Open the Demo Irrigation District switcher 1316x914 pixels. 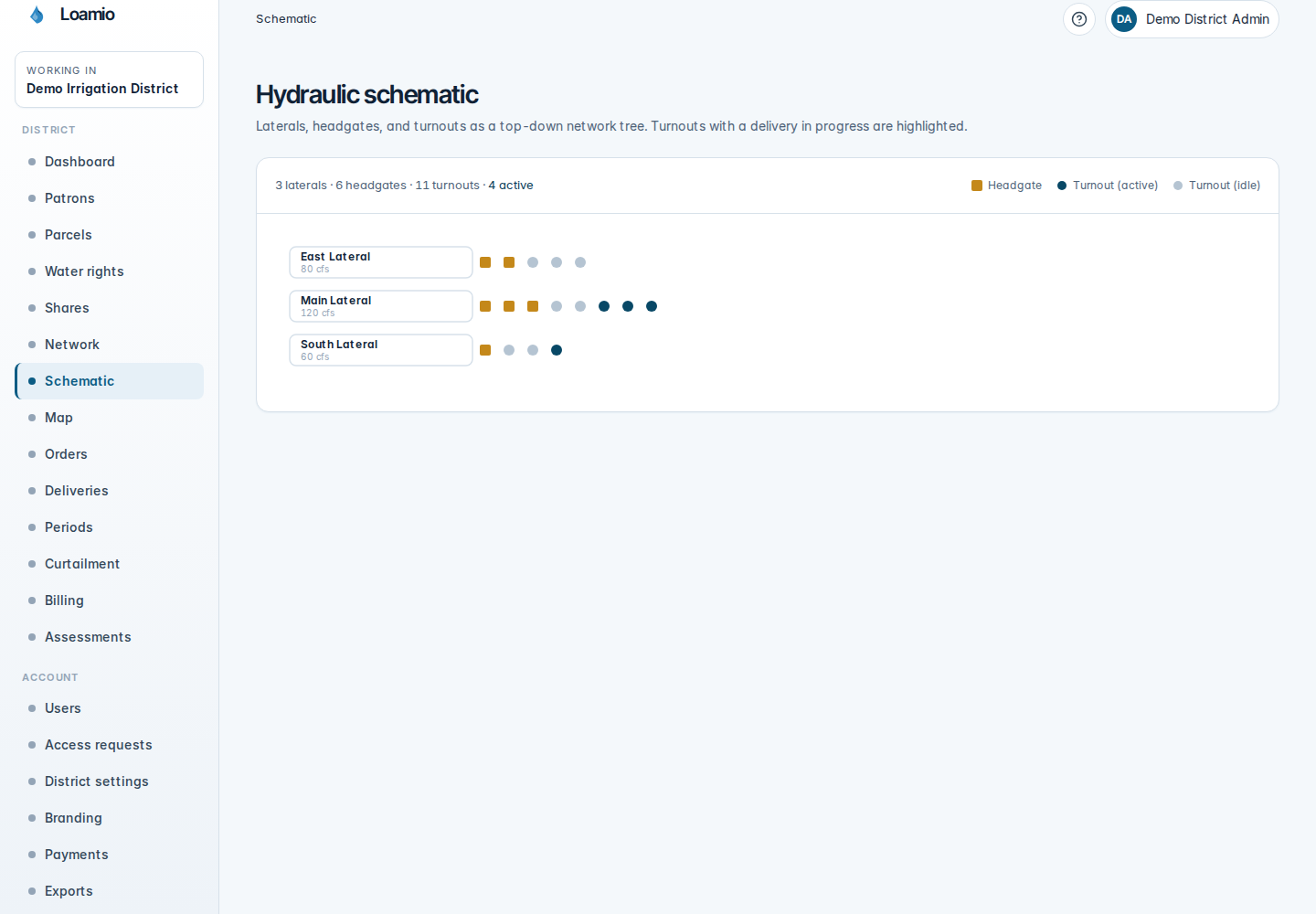(x=109, y=80)
